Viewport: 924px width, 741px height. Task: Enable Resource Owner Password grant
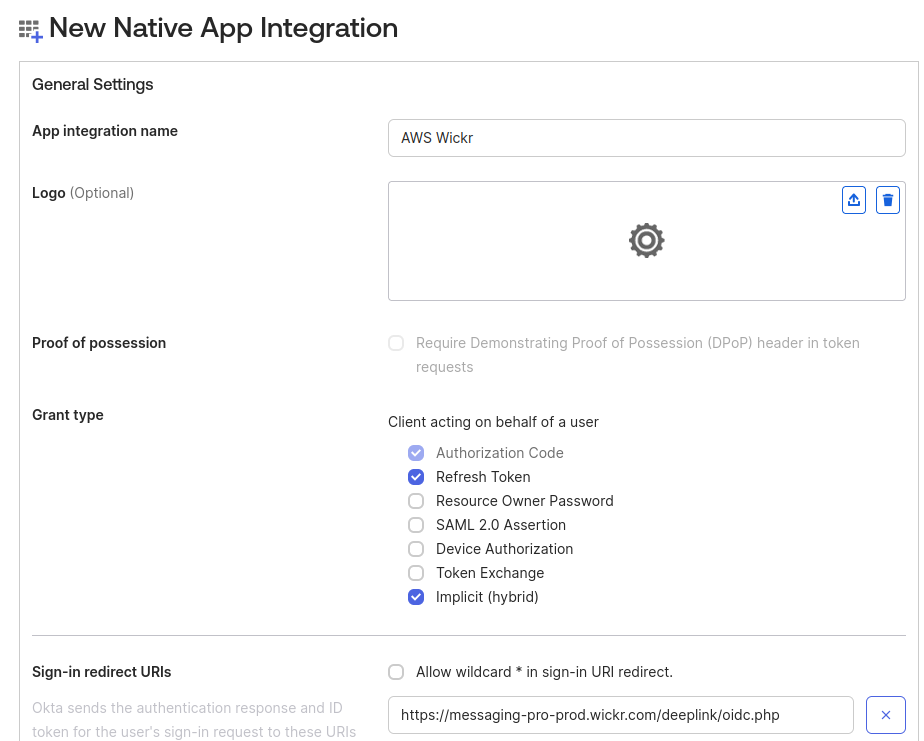click(416, 501)
